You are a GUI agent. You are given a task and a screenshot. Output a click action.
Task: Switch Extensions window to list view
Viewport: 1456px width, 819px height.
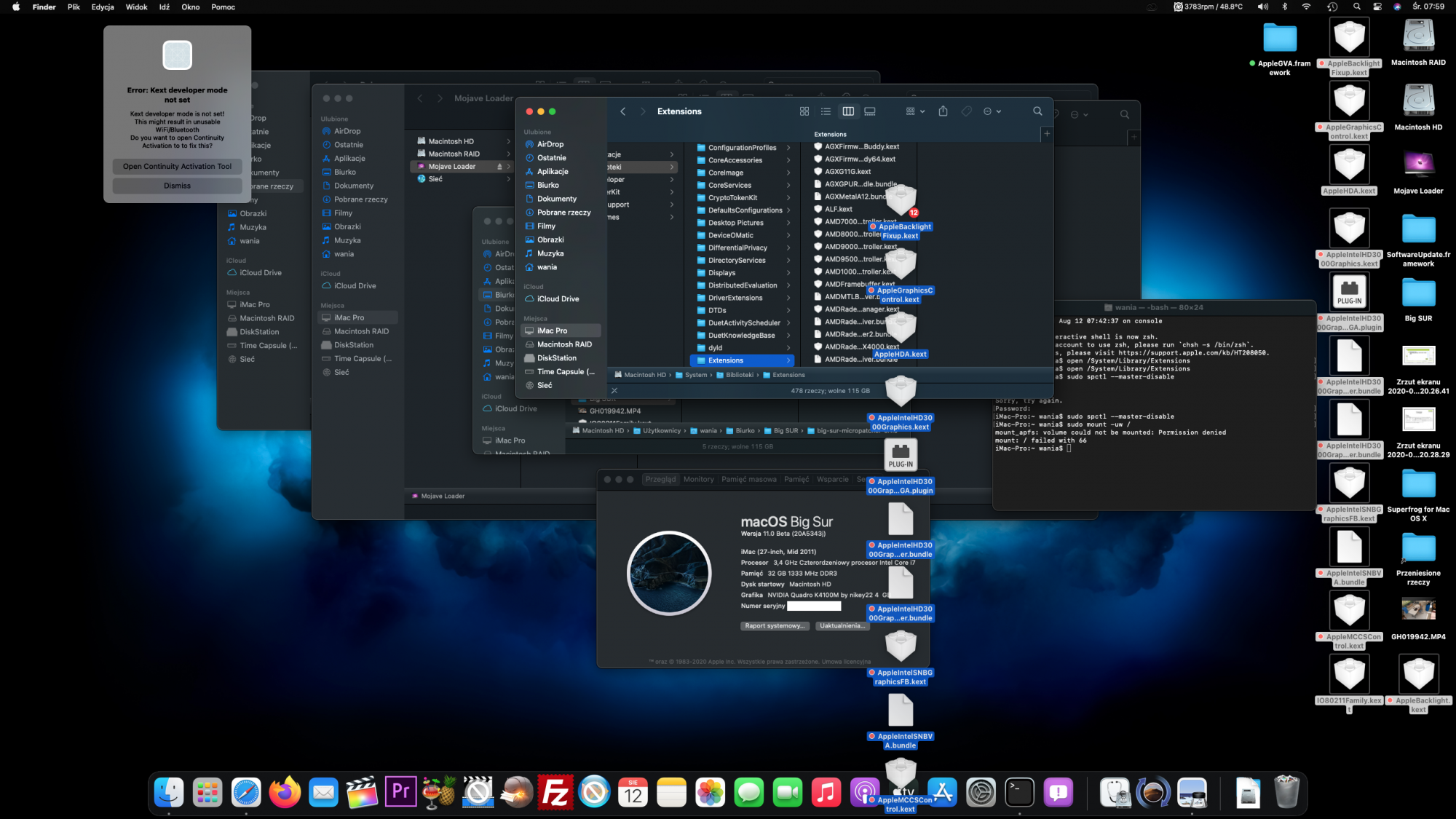click(x=826, y=111)
